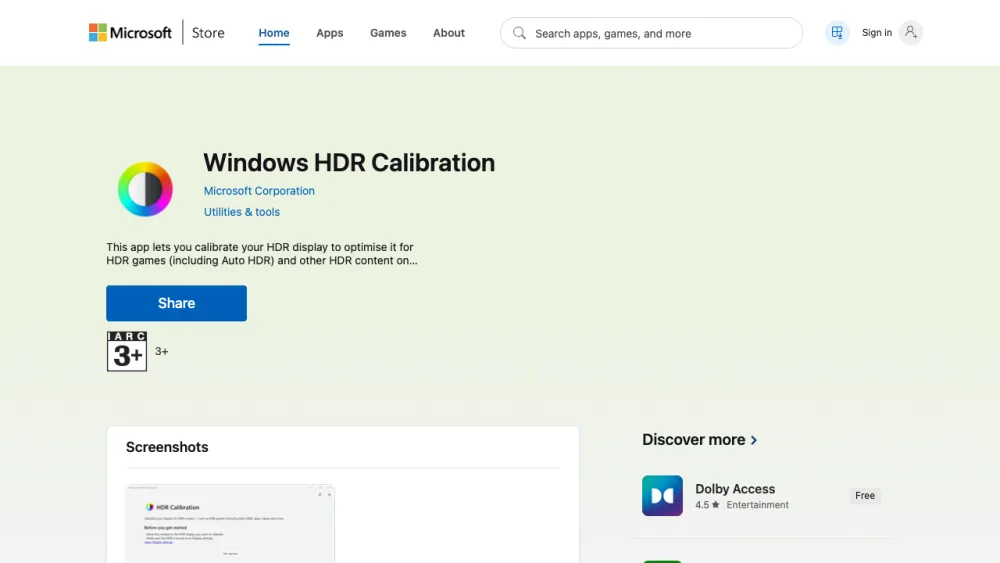The width and height of the screenshot is (1000, 563).
Task: Click the Sign in link
Action: [876, 33]
